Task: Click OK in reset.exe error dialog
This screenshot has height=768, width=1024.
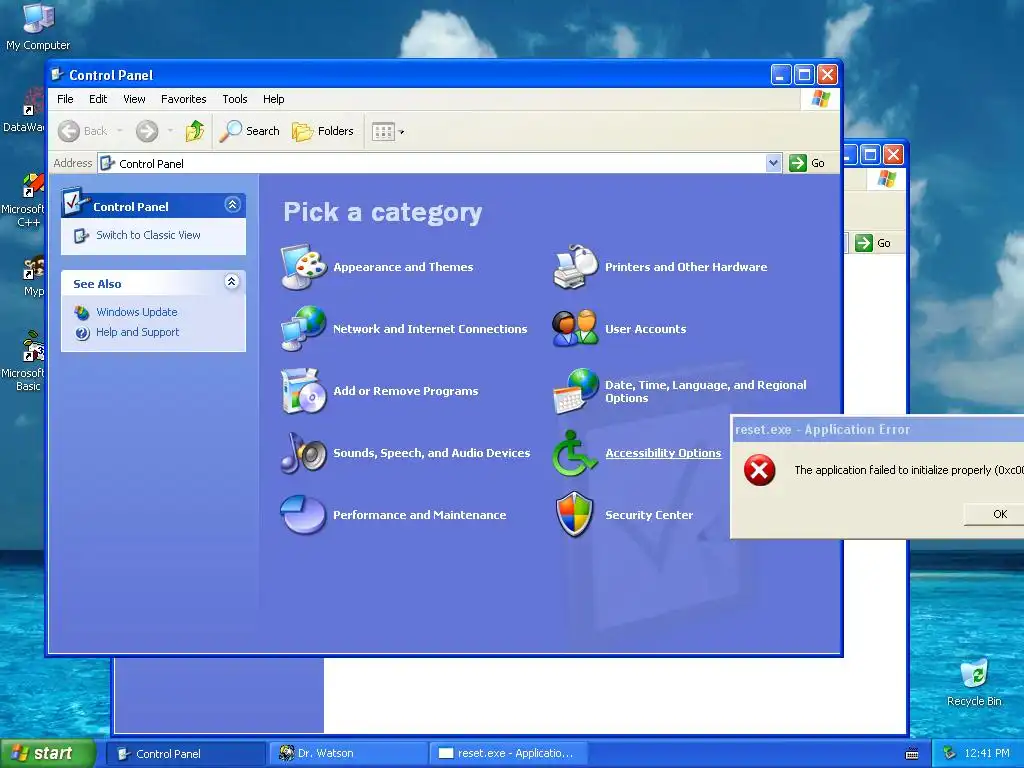Action: pos(994,514)
